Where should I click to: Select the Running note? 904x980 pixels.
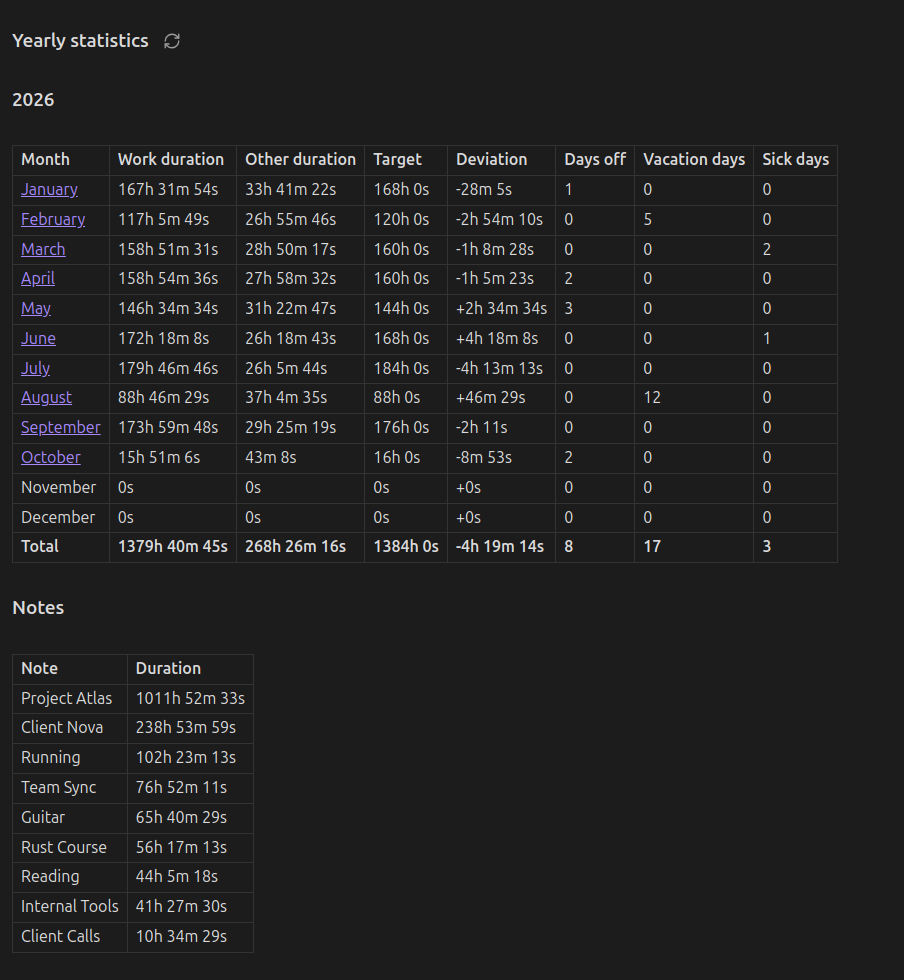(51, 758)
